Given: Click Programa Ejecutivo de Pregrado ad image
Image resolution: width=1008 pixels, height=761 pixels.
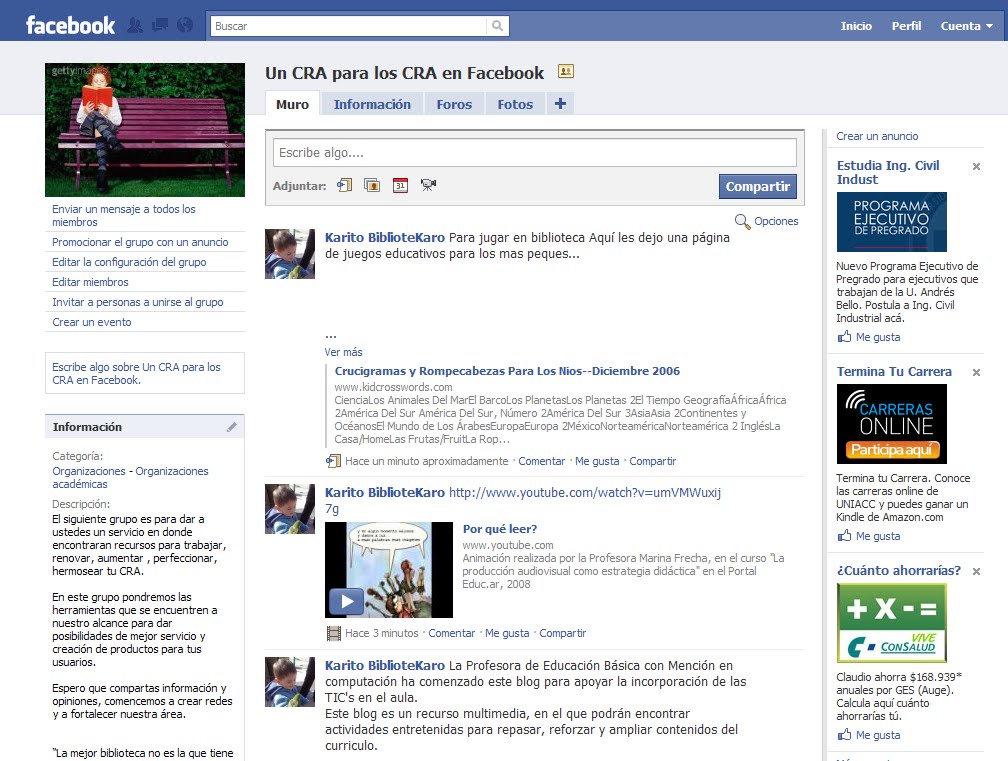Looking at the screenshot, I should pos(892,222).
